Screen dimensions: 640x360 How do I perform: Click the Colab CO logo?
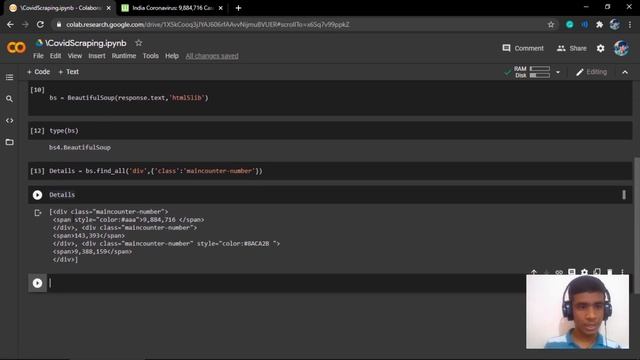(x=16, y=48)
